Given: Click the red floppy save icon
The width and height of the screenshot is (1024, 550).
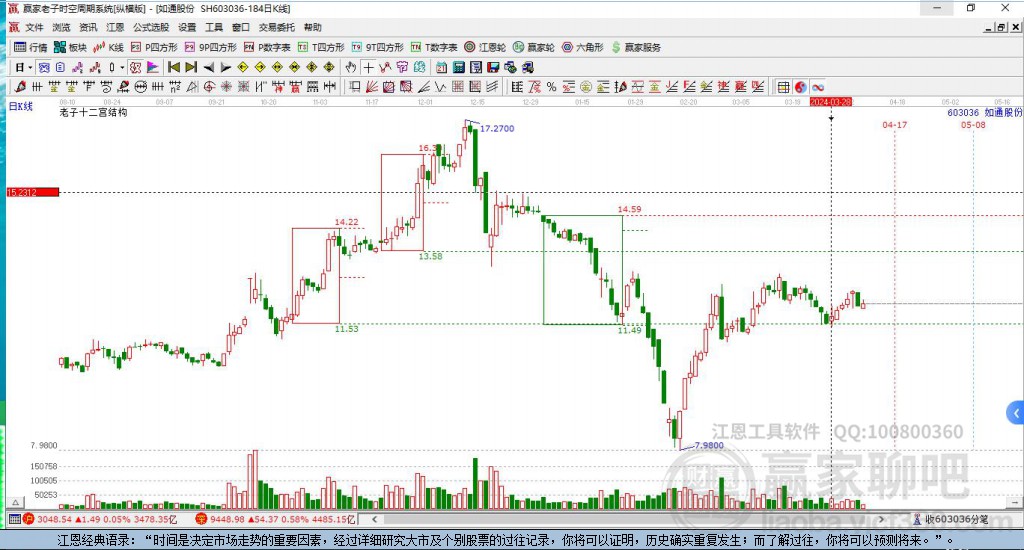Looking at the screenshot, I should (x=493, y=67).
